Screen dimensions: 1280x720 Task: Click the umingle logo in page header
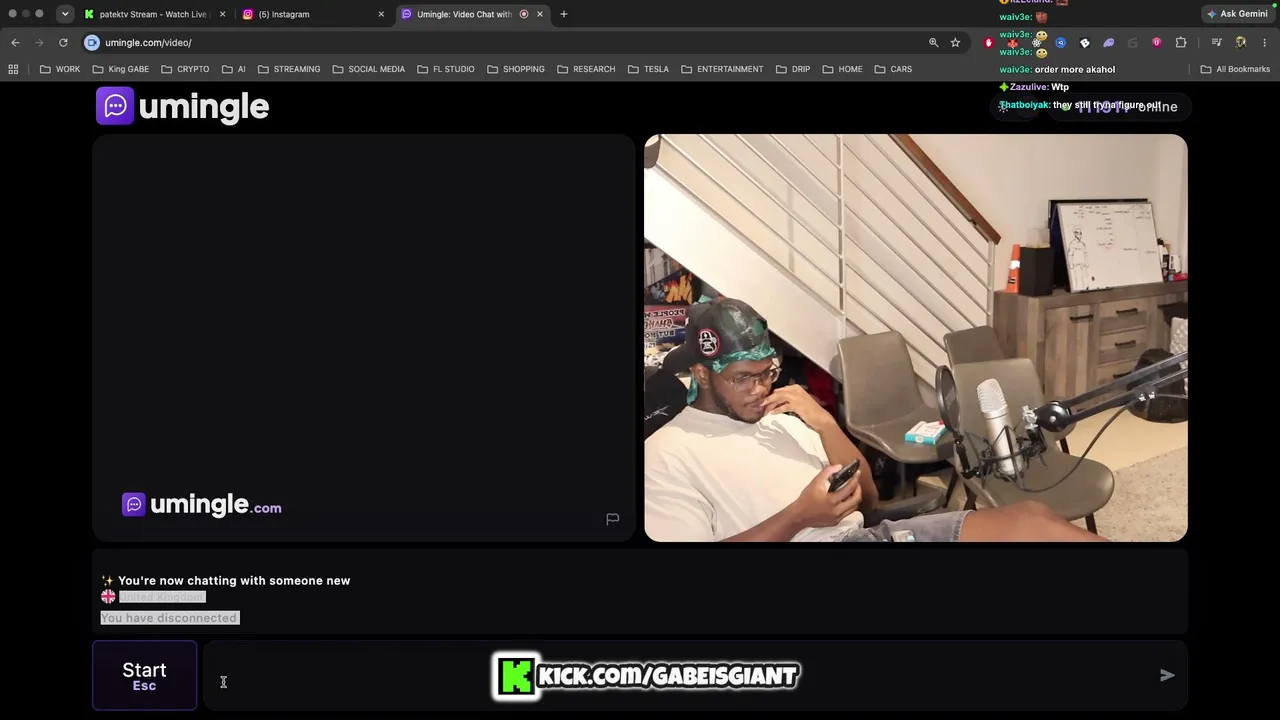point(183,106)
